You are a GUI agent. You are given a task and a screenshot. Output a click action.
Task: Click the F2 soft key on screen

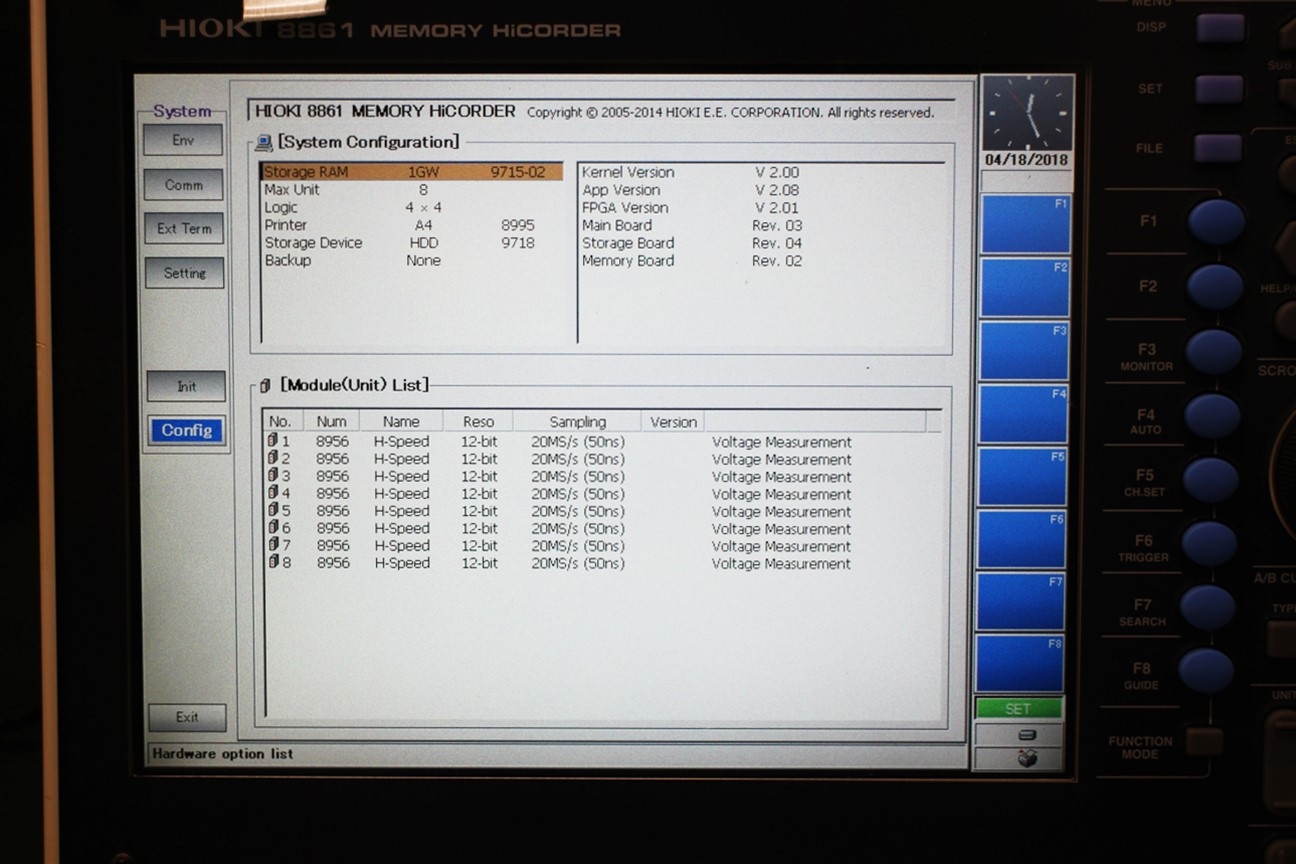1026,288
